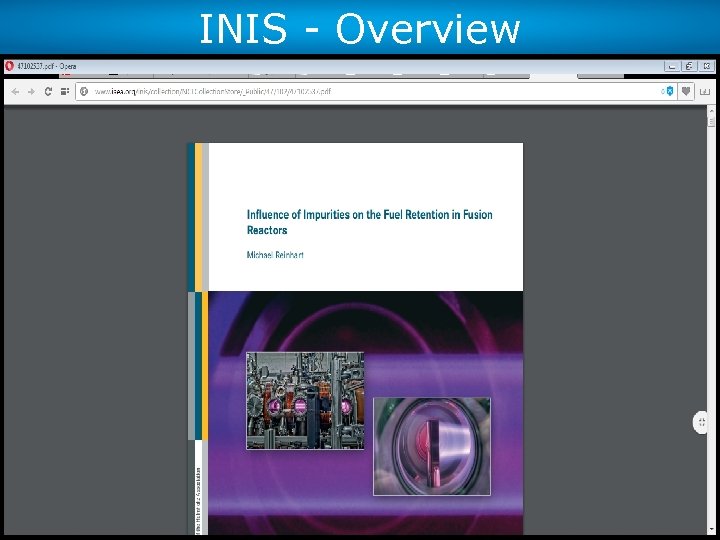Click the vertical scrollbar down arrow
The width and height of the screenshot is (720, 540).
712,529
